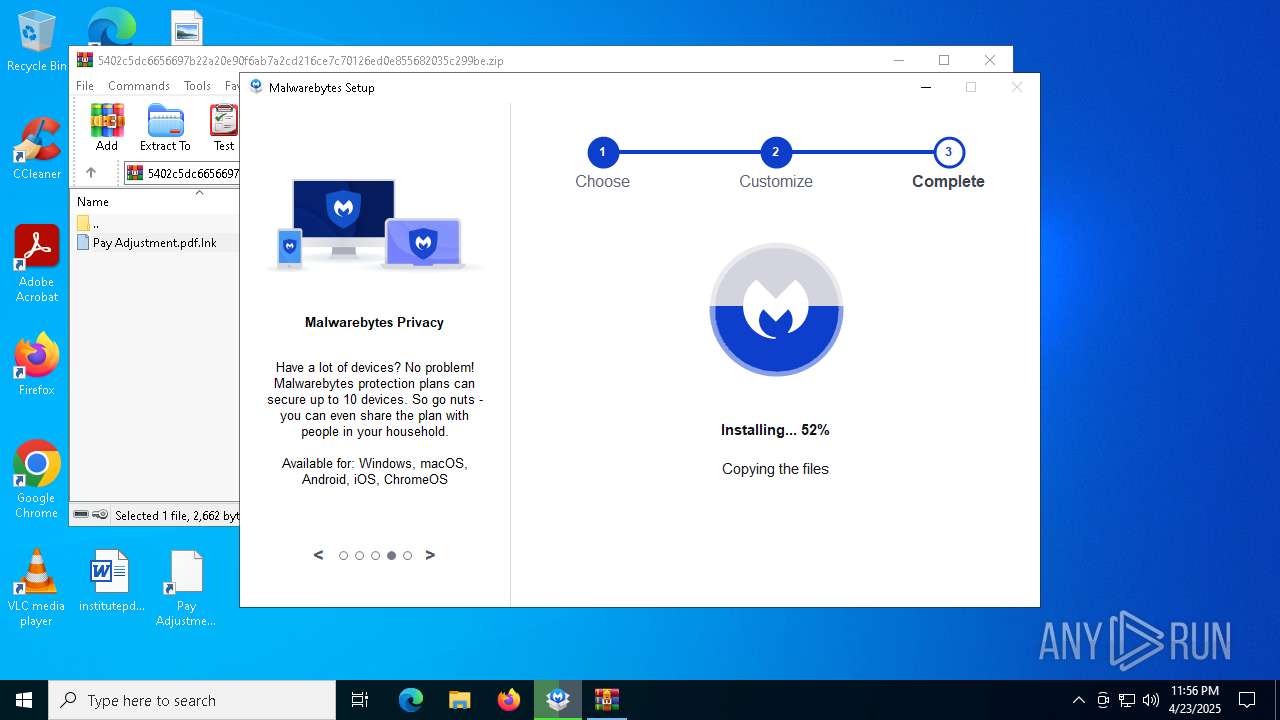Open File Explorer from taskbar
1280x720 pixels.
tap(459, 700)
